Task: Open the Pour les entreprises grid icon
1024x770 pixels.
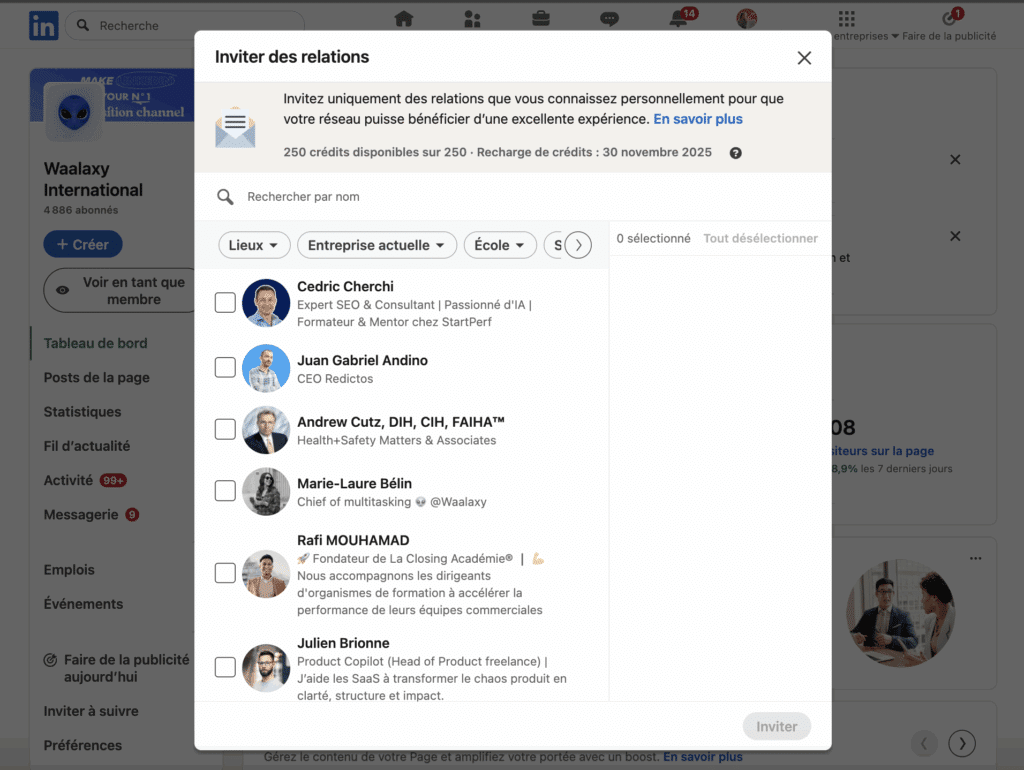Action: click(845, 19)
